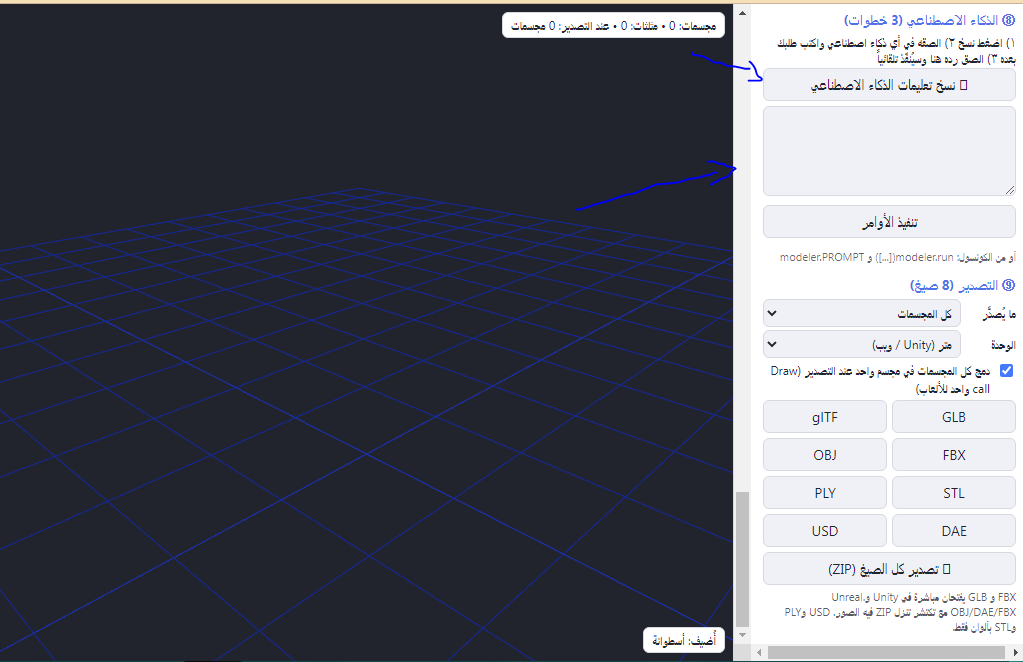Export the model as USD
This screenshot has height=662, width=1023.
click(x=825, y=531)
